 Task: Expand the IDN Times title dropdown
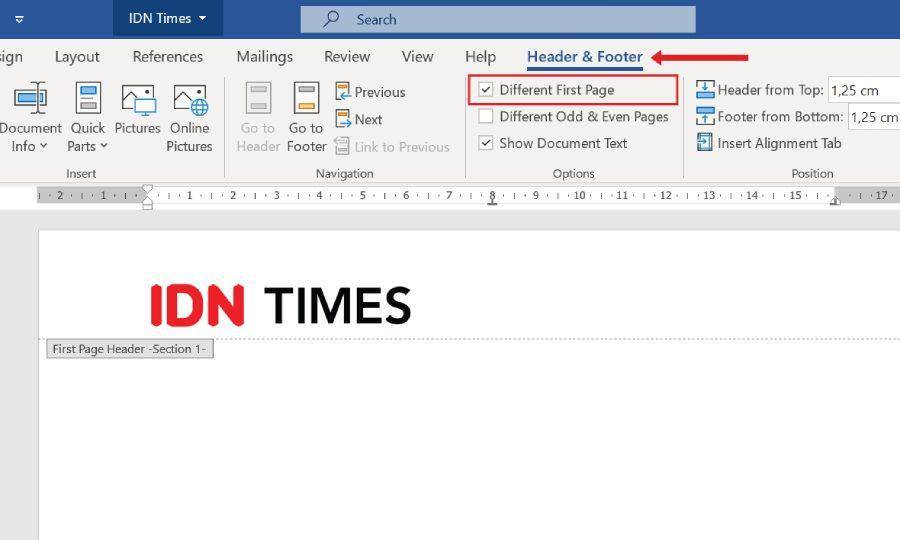[x=203, y=18]
